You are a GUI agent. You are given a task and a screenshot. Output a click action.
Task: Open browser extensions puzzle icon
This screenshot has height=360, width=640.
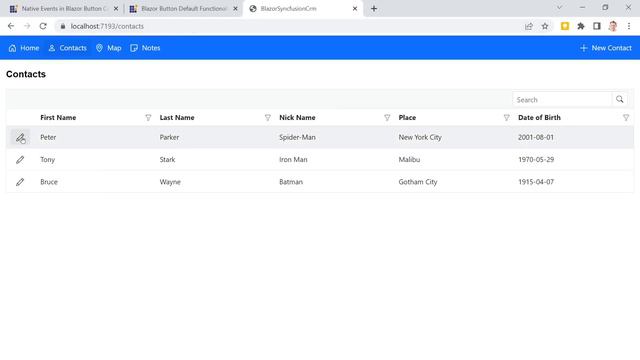(581, 26)
